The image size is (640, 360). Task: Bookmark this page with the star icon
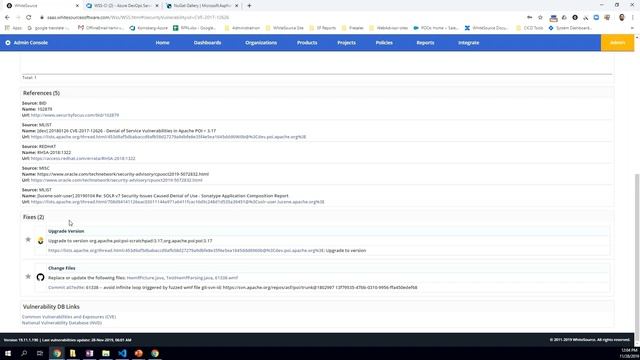pos(540,18)
